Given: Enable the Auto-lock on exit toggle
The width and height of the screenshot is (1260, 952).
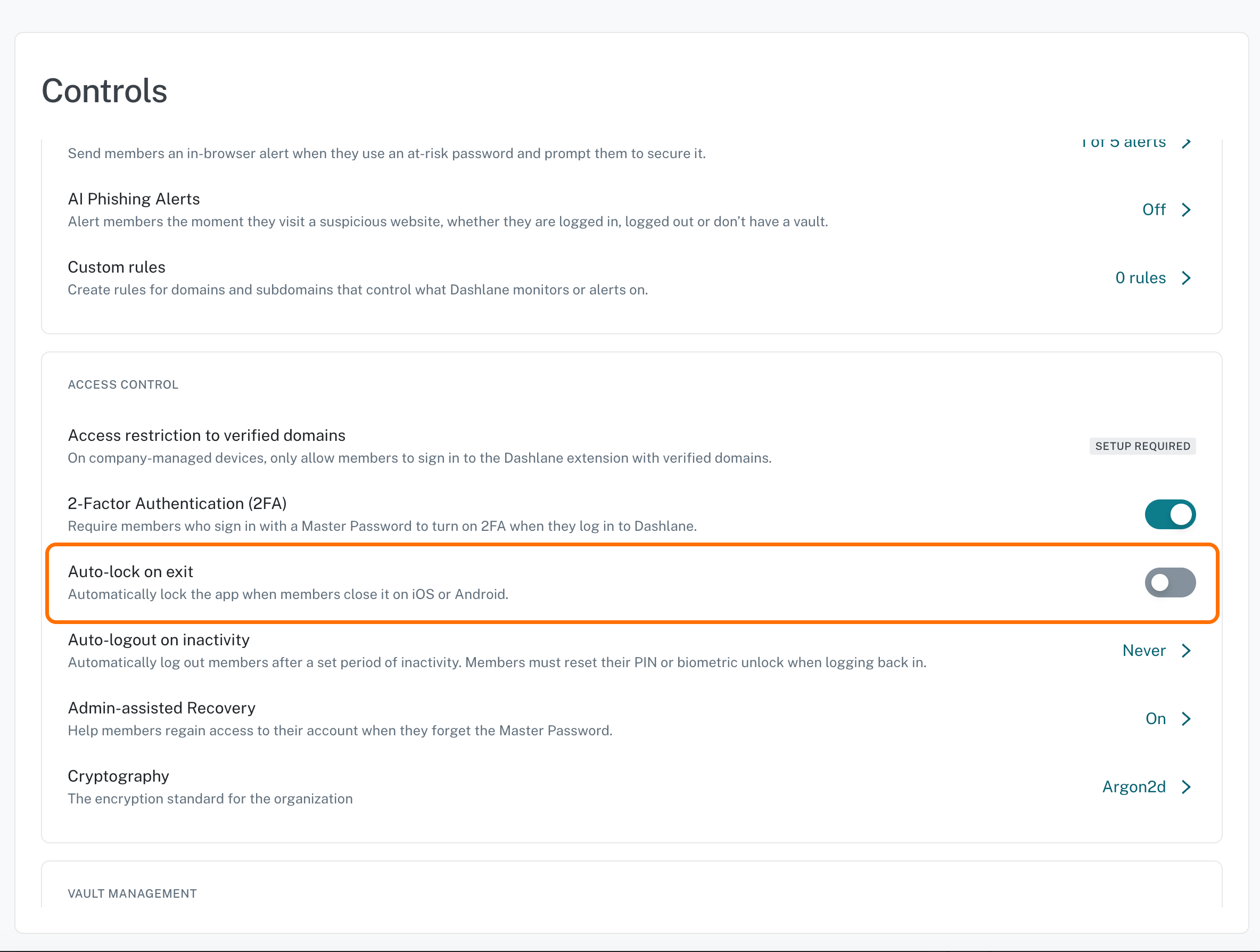Looking at the screenshot, I should click(x=1170, y=582).
